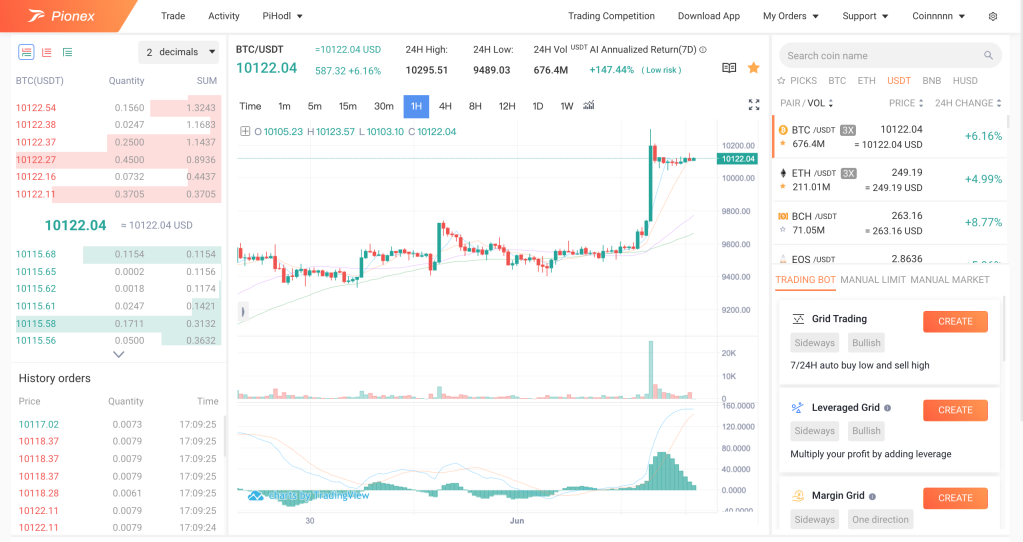This screenshot has width=1023, height=542.
Task: Show only buy orders in order book
Action: [x=67, y=52]
